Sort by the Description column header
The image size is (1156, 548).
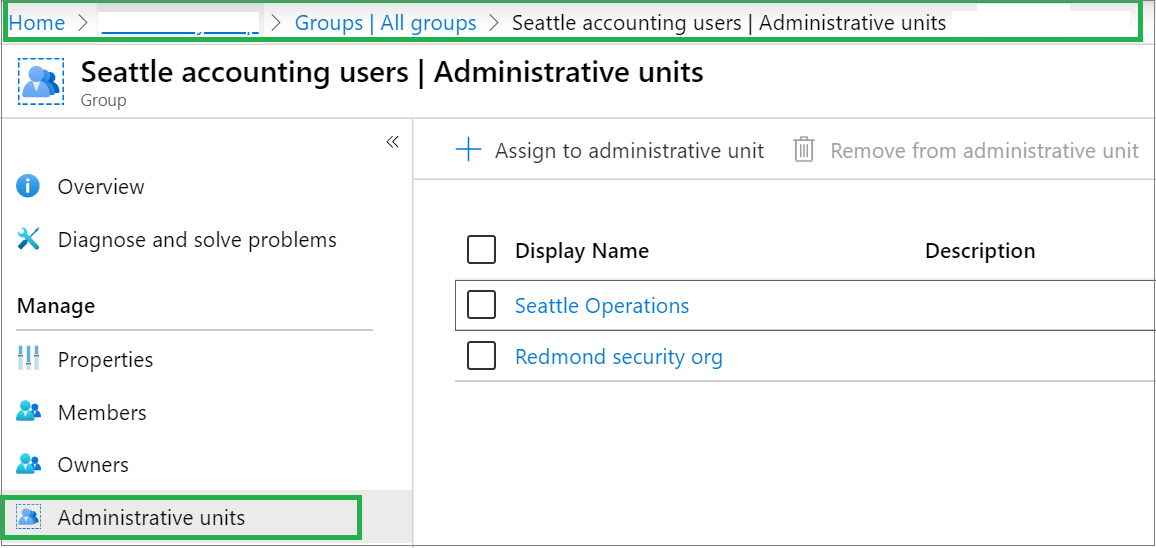click(980, 250)
